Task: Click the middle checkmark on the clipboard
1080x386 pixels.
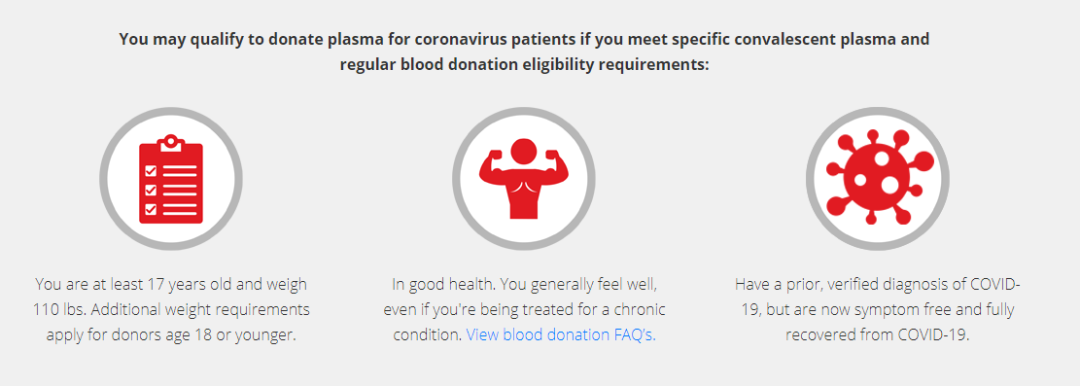Action: point(150,190)
